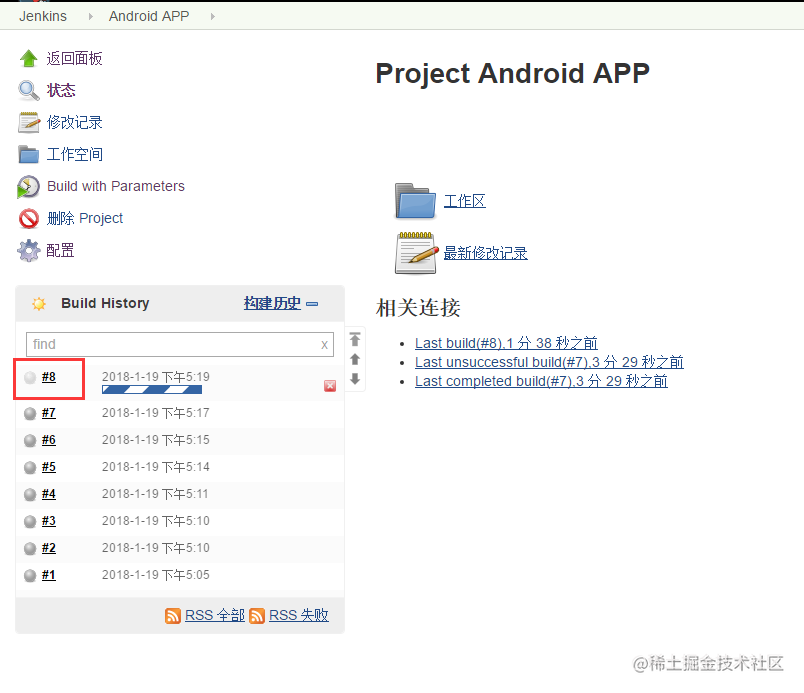This screenshot has width=804, height=693.
Task: Open the 最新修改记录 link
Action: coord(486,253)
